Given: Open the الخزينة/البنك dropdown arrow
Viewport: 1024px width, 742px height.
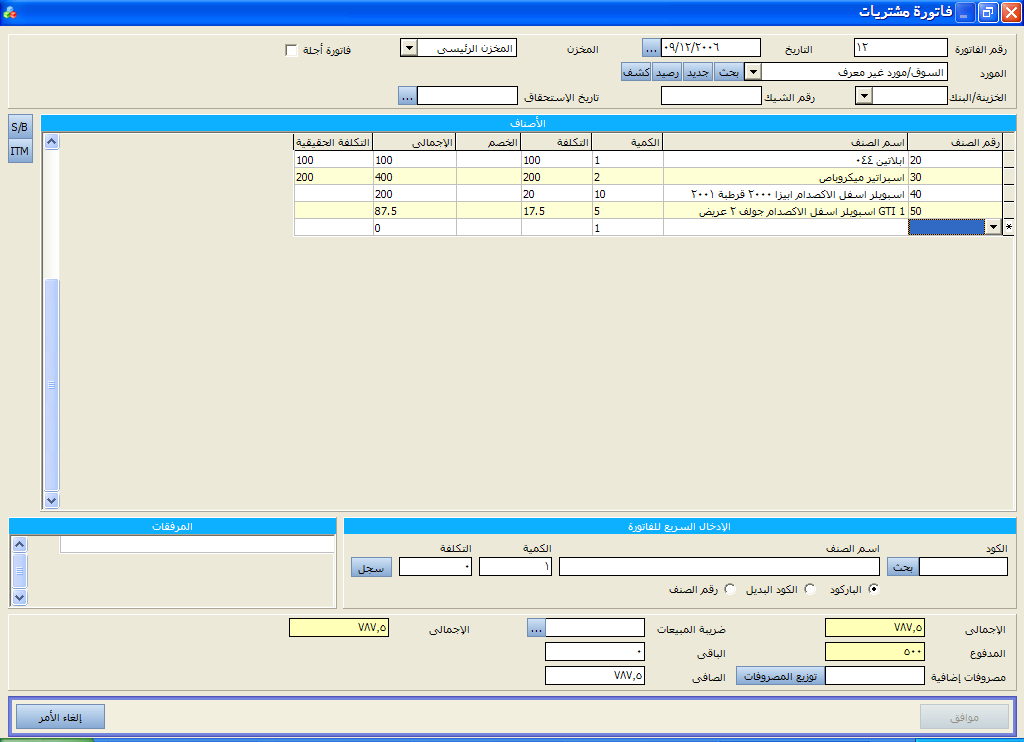Looking at the screenshot, I should point(864,96).
